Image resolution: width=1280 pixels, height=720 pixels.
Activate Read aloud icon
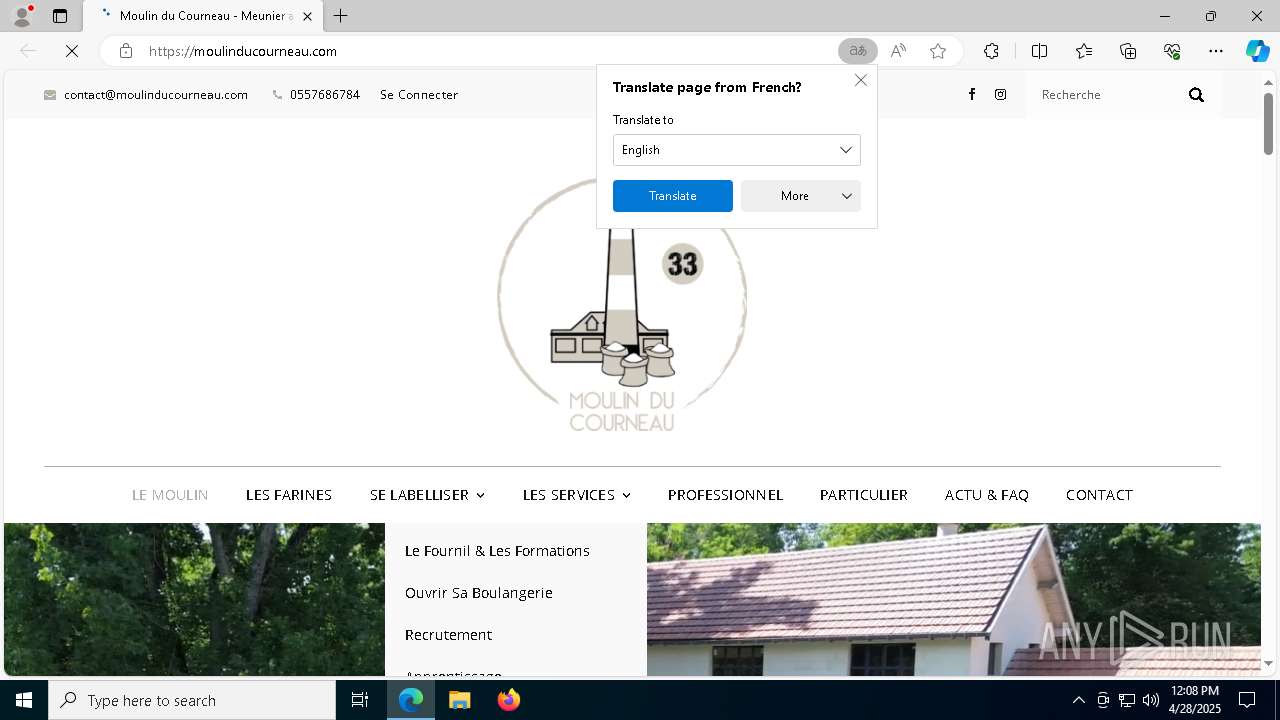coord(898,51)
